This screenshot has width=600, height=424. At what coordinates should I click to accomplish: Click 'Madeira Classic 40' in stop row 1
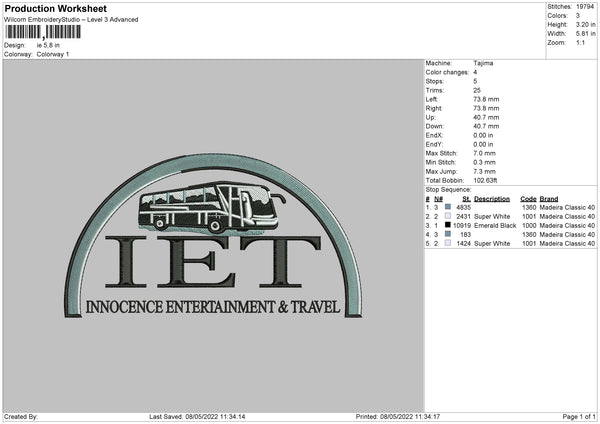click(x=567, y=207)
